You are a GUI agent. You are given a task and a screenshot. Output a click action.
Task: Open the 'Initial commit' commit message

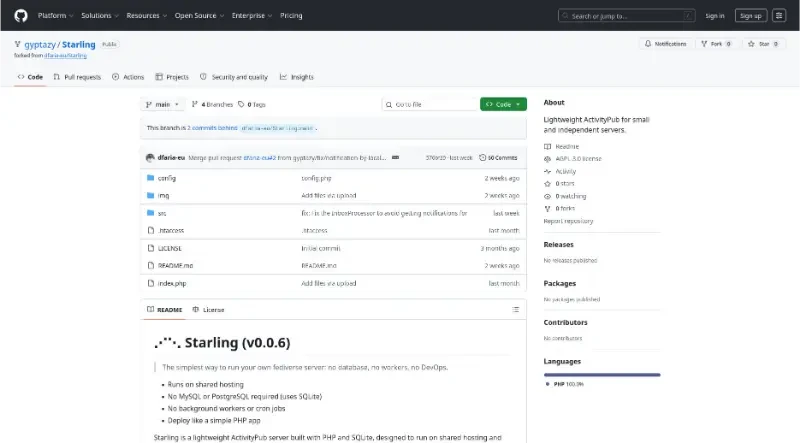pos(320,249)
